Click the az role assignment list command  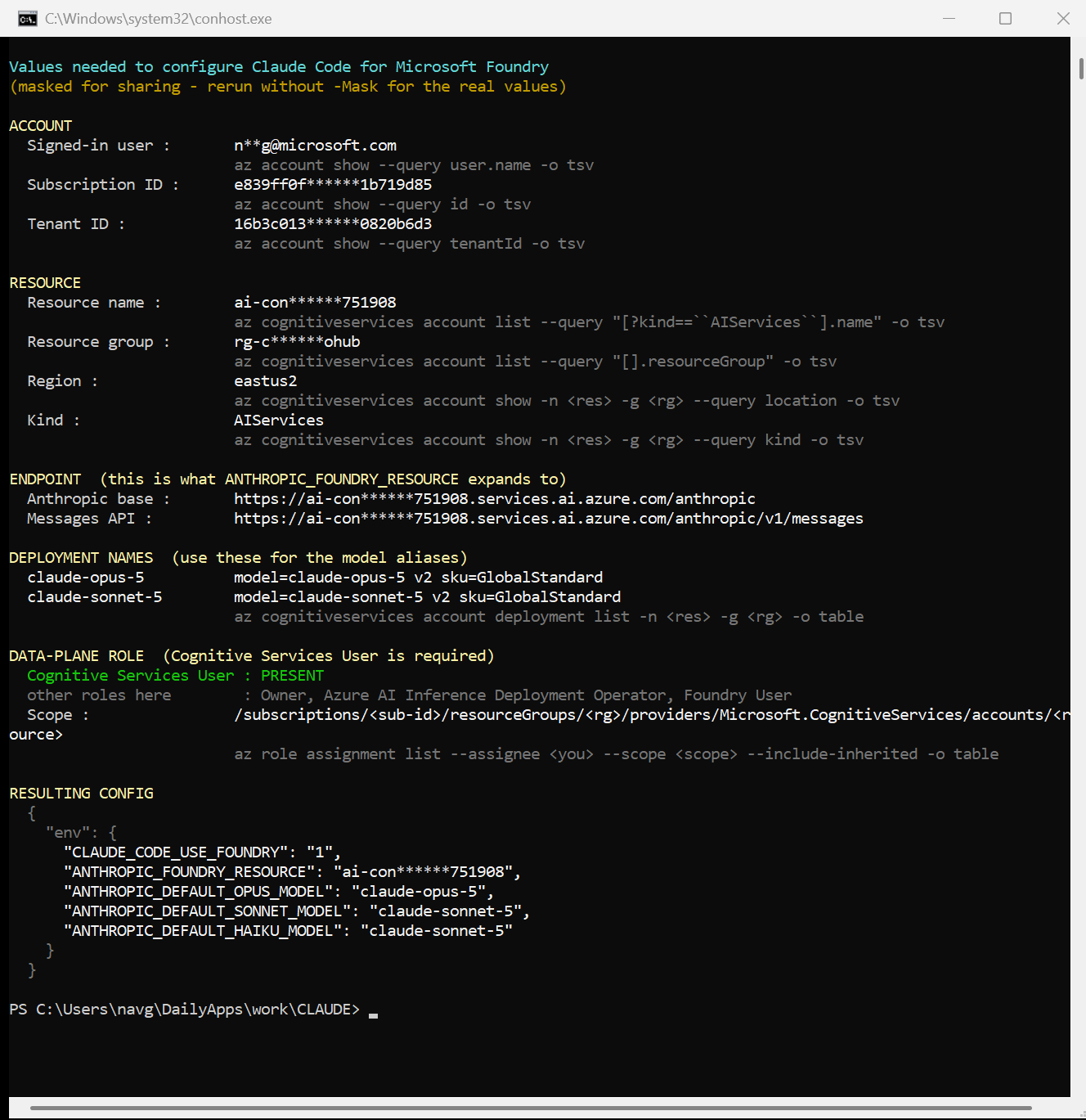pos(617,754)
